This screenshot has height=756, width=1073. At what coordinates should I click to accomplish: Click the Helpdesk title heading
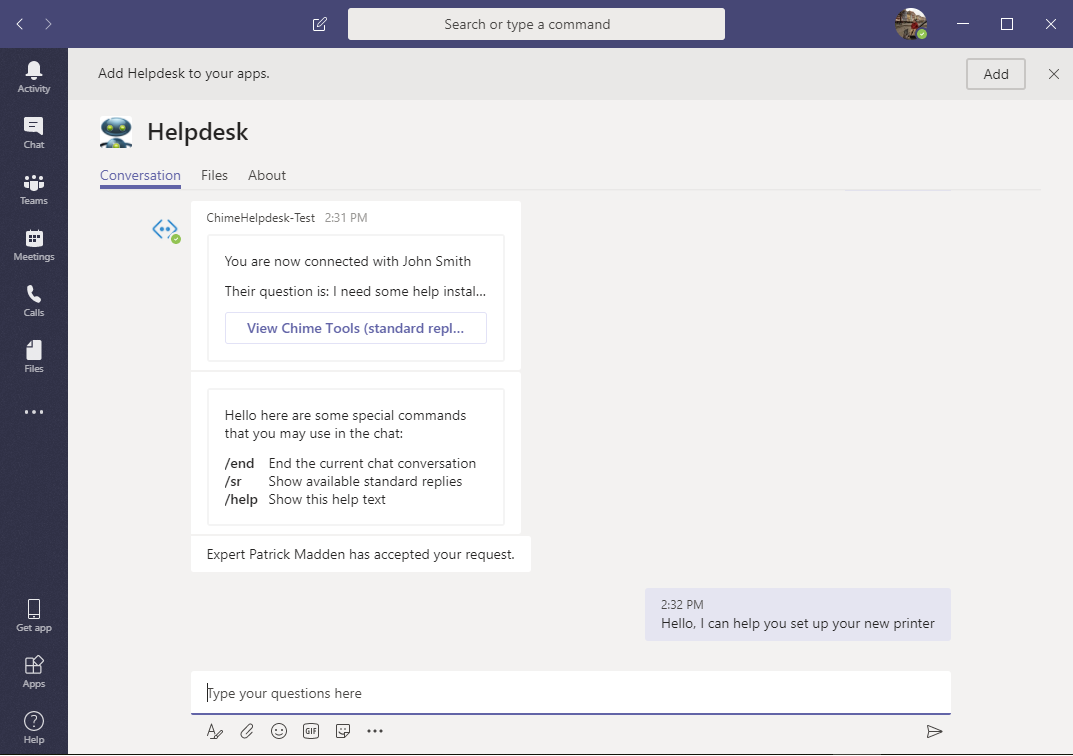tap(198, 132)
